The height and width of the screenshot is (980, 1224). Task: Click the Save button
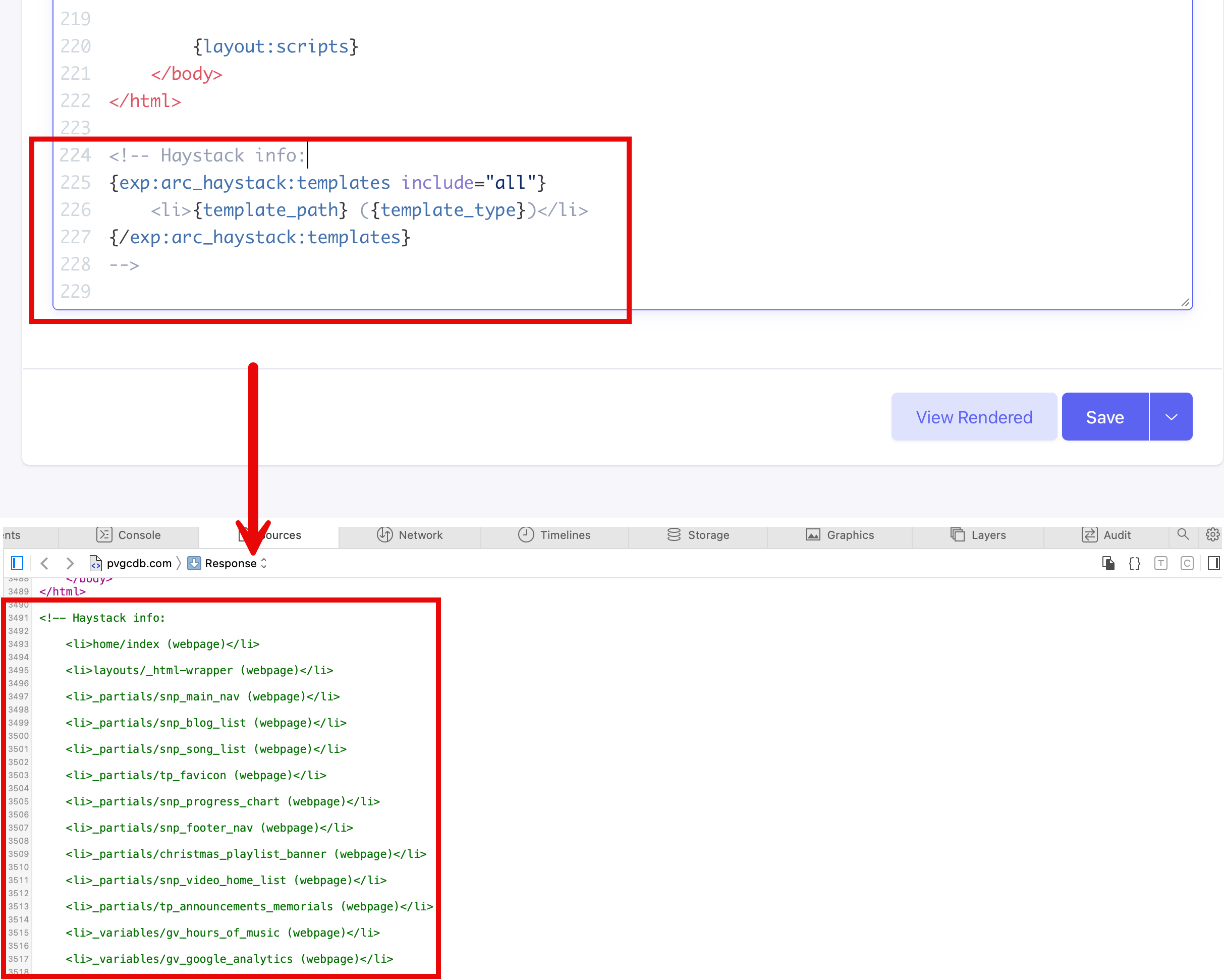(x=1104, y=417)
